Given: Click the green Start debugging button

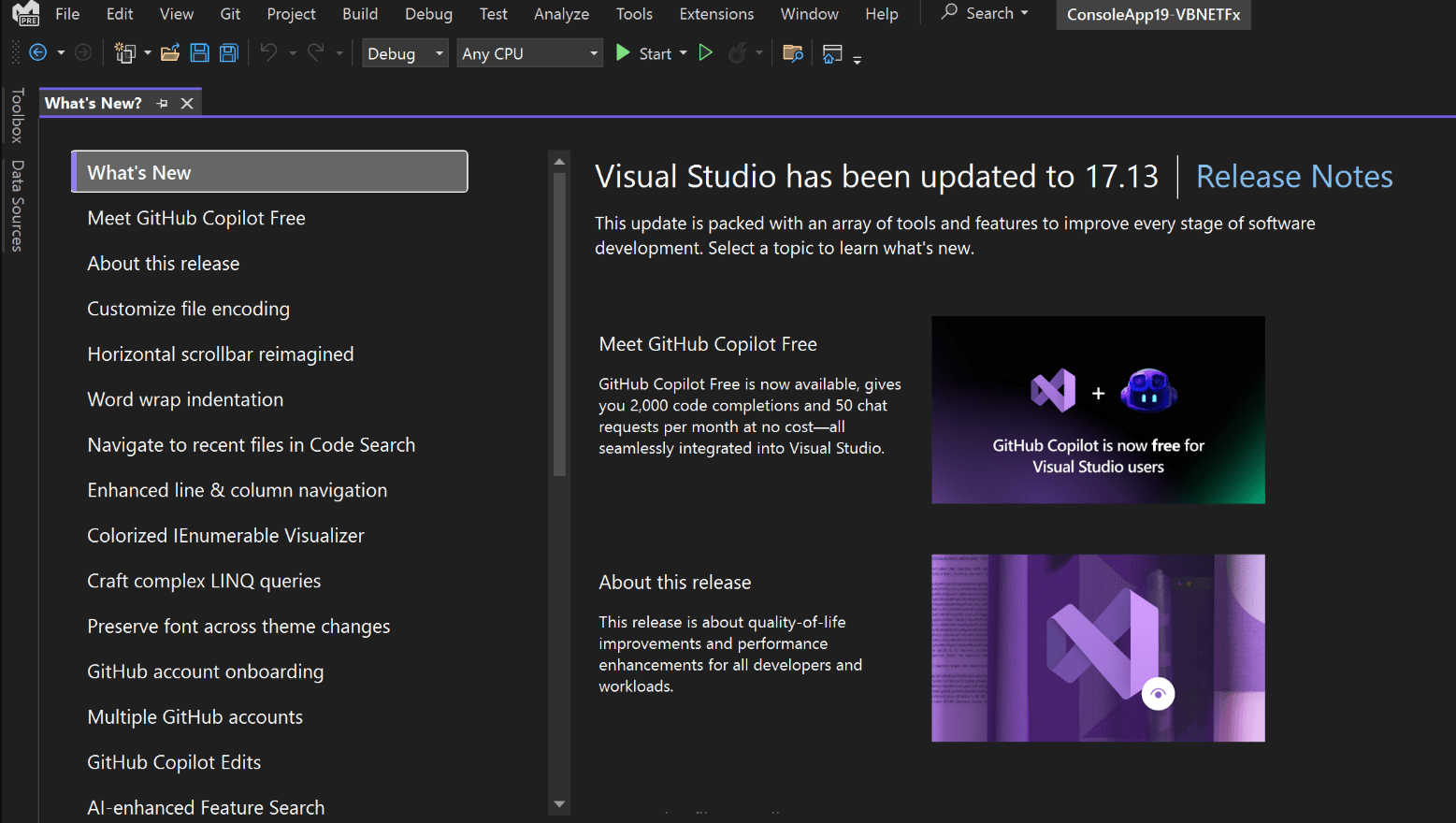Looking at the screenshot, I should [x=643, y=53].
